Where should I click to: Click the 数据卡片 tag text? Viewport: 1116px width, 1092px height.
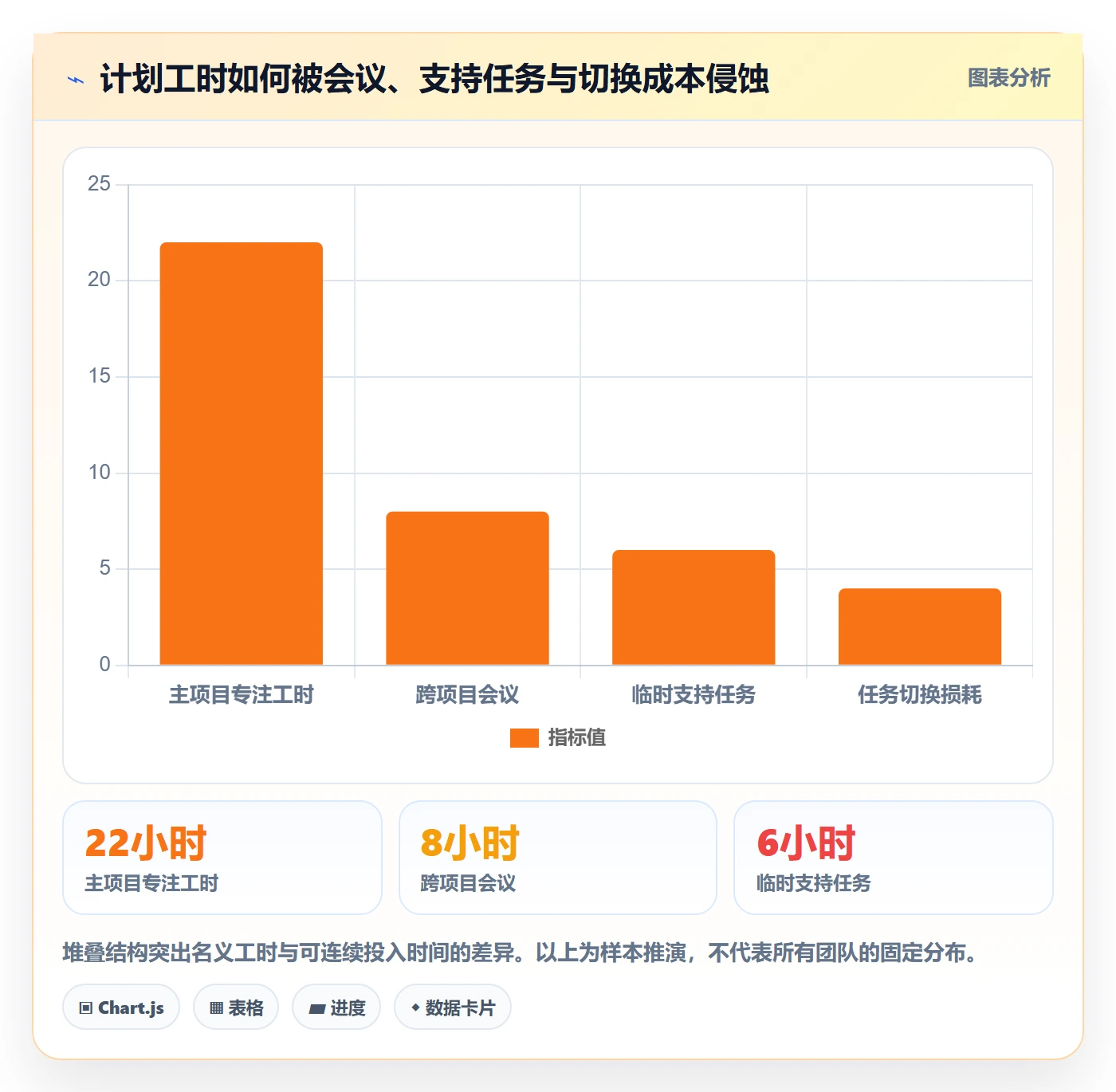click(460, 1008)
